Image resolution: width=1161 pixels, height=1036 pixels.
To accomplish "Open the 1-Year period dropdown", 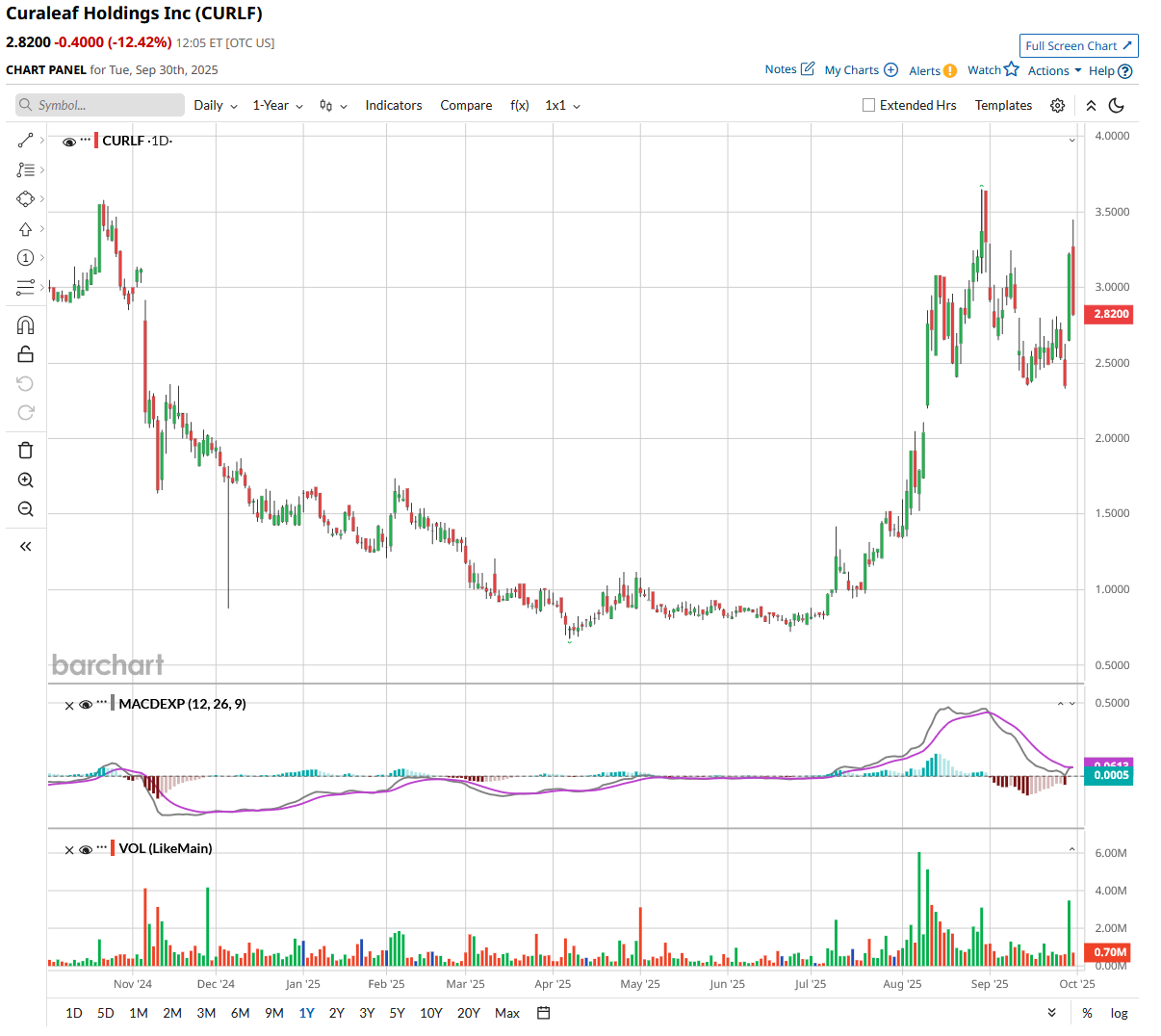I will (277, 106).
